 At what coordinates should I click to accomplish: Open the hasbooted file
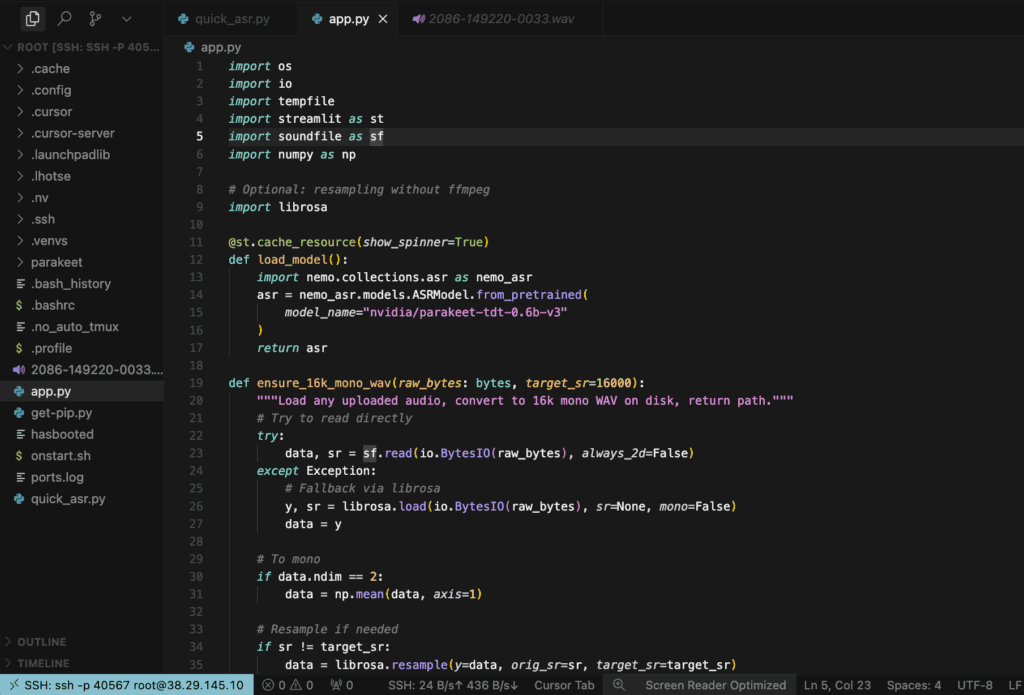[x=82, y=434]
